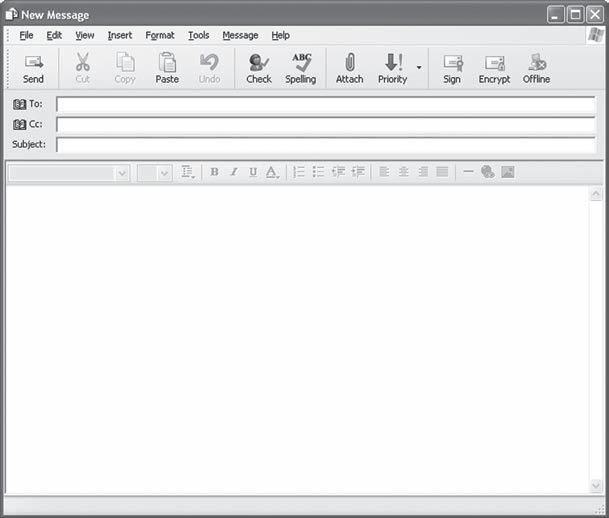
Task: Open the font color picker
Action: [272, 172]
